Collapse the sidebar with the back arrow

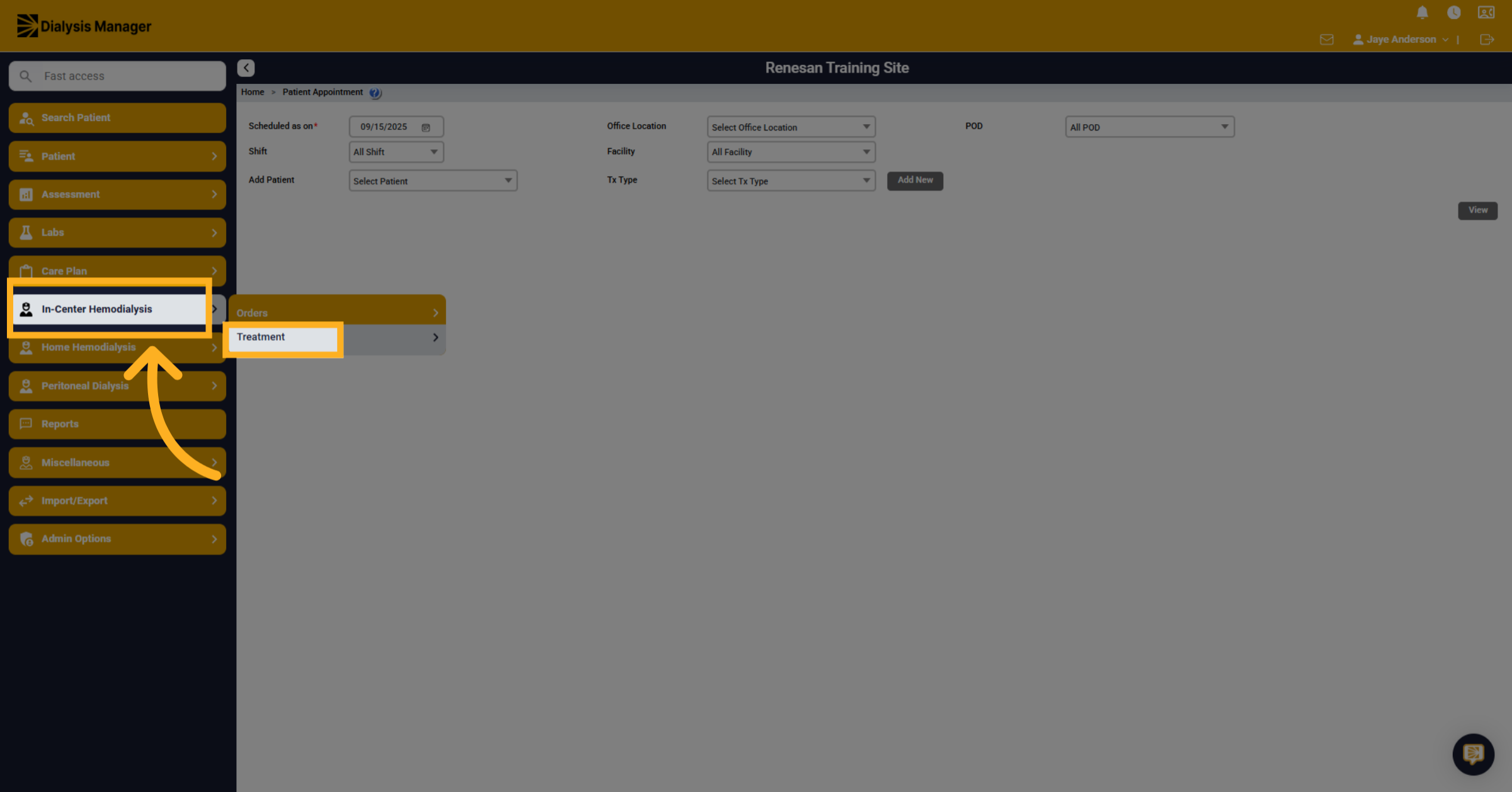246,67
